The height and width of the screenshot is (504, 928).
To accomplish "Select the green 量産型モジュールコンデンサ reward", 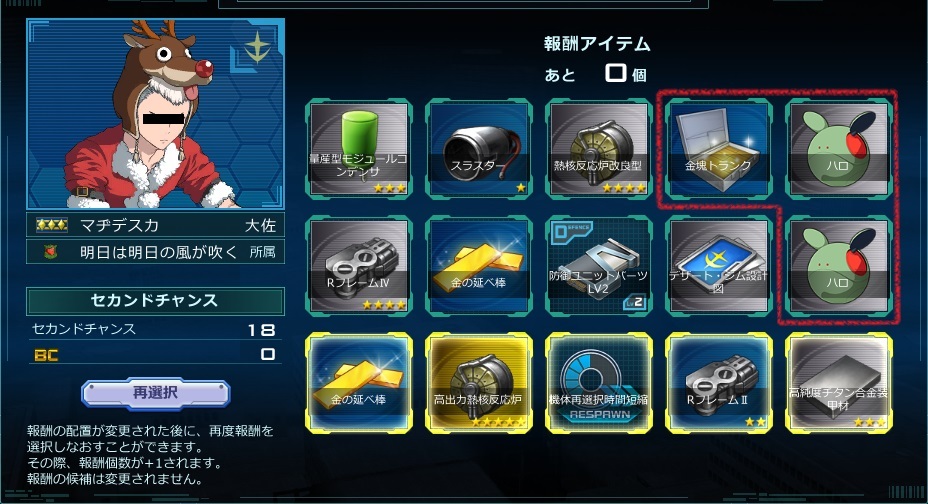I will [x=359, y=149].
